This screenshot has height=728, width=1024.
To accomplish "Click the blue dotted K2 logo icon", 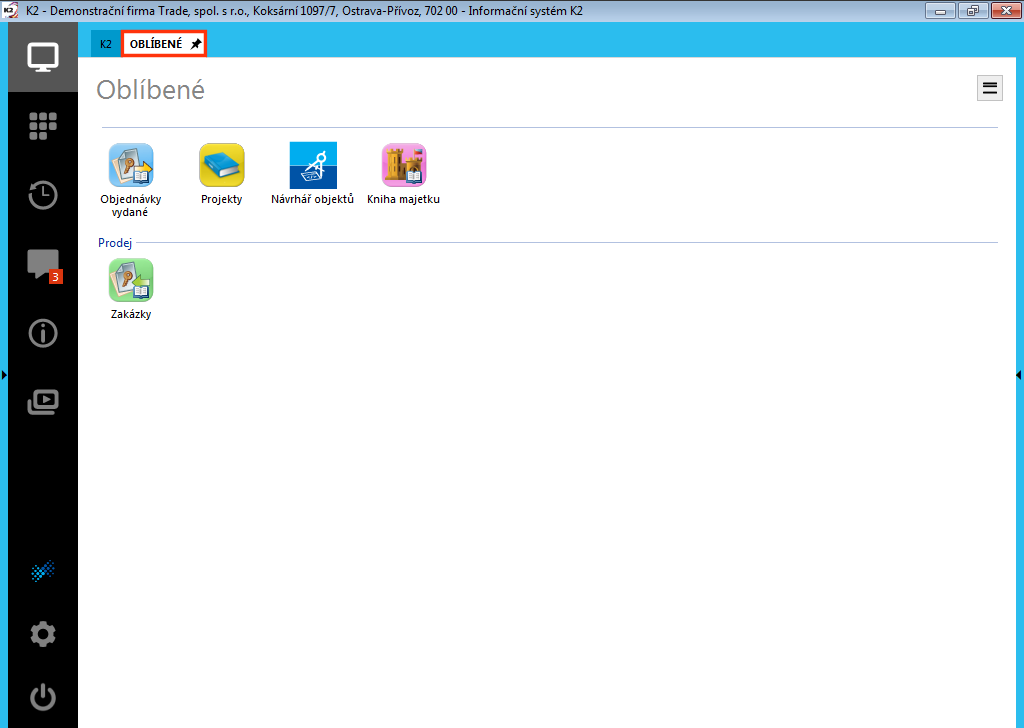I will pos(42,571).
